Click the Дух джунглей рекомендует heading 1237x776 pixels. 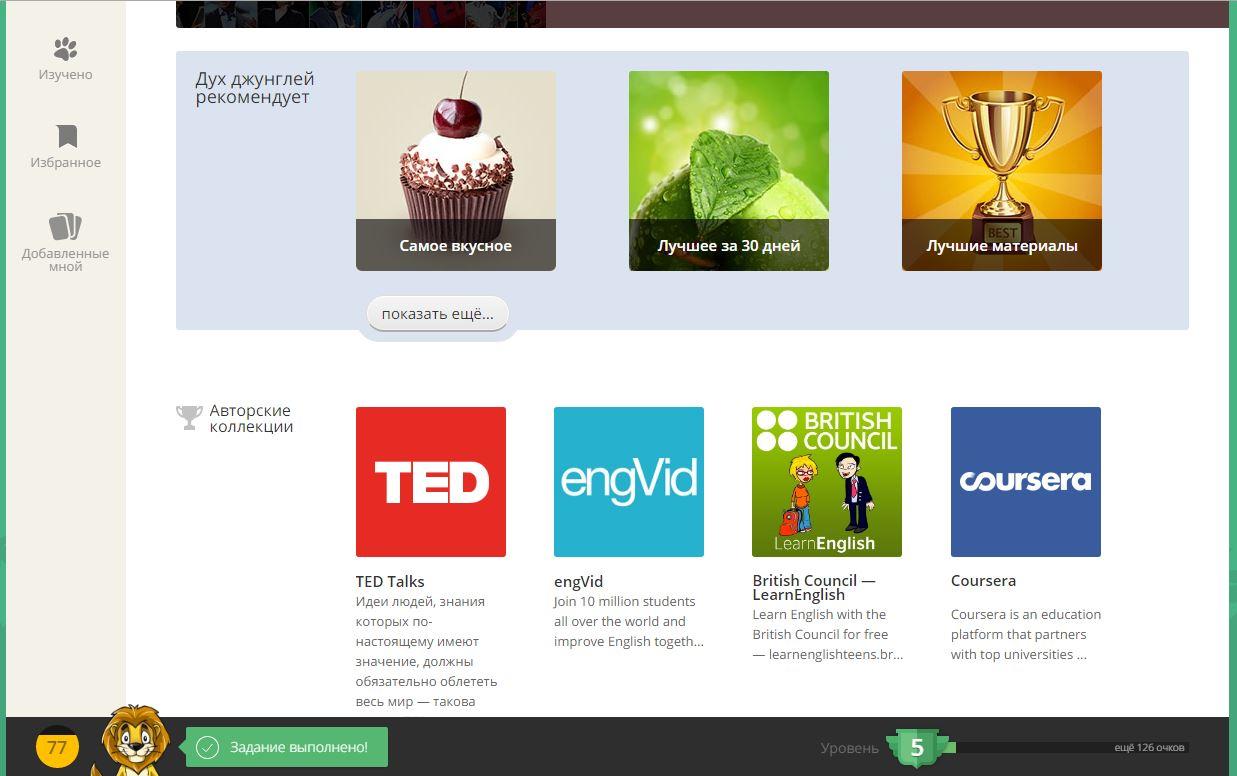coord(254,88)
